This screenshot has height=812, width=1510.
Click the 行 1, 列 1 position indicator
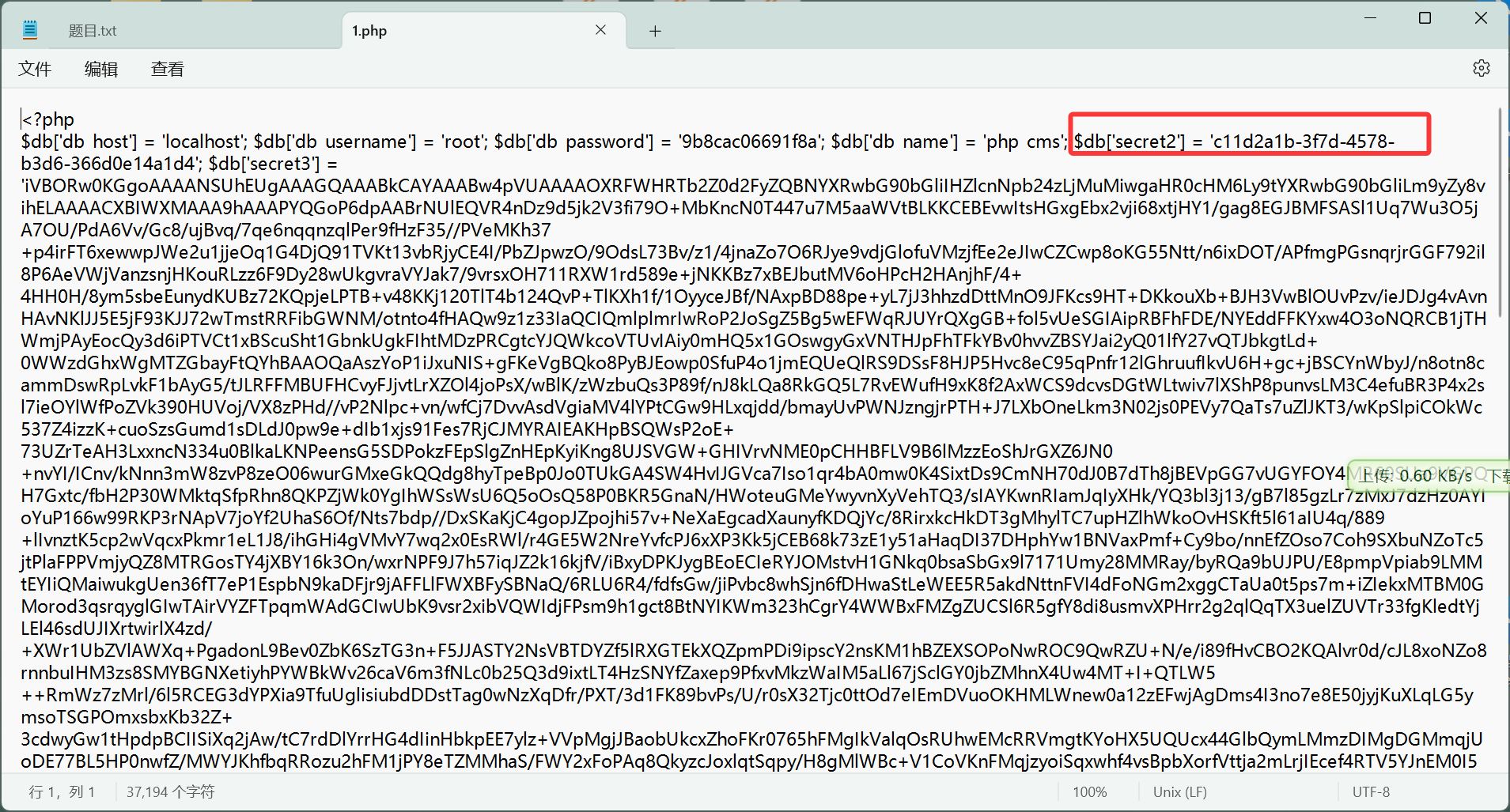(62, 791)
